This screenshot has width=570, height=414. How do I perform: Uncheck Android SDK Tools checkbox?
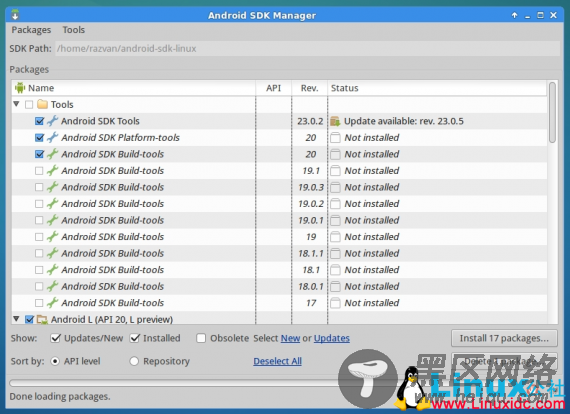click(x=39, y=121)
